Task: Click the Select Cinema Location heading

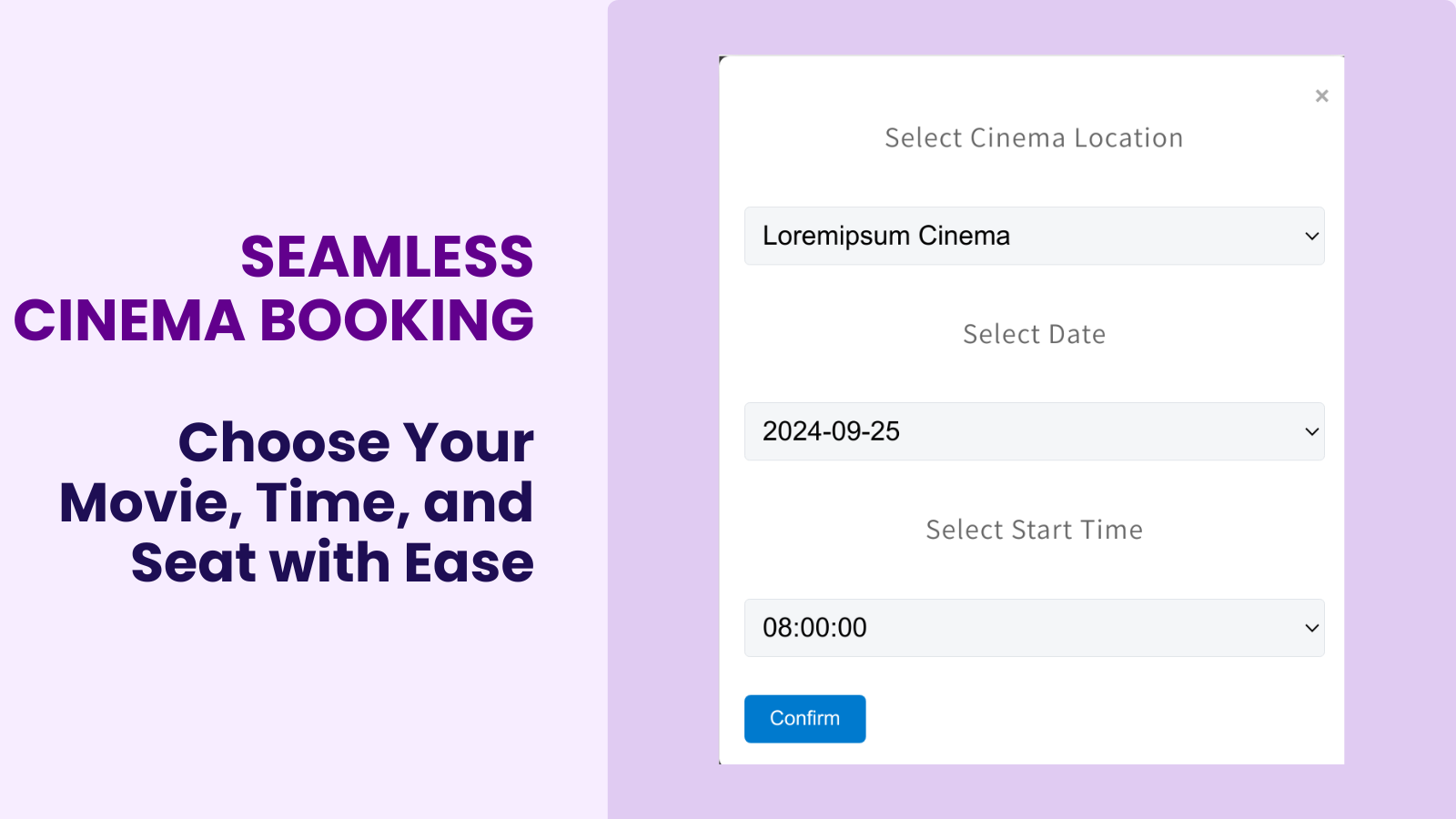Action: pos(1034,137)
